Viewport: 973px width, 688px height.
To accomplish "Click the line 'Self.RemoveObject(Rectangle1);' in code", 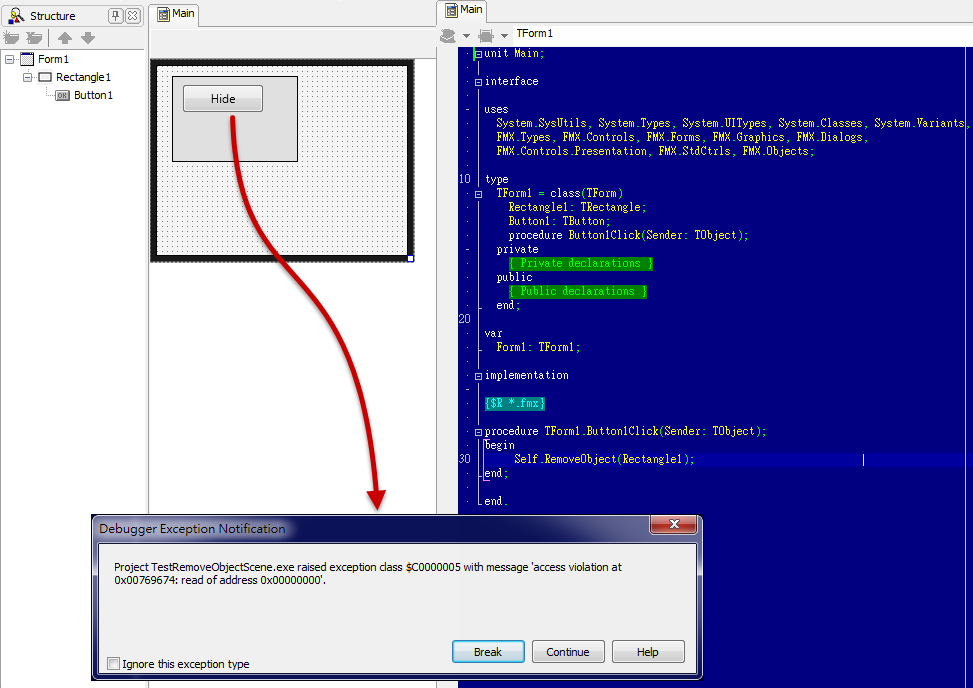I will [x=604, y=459].
